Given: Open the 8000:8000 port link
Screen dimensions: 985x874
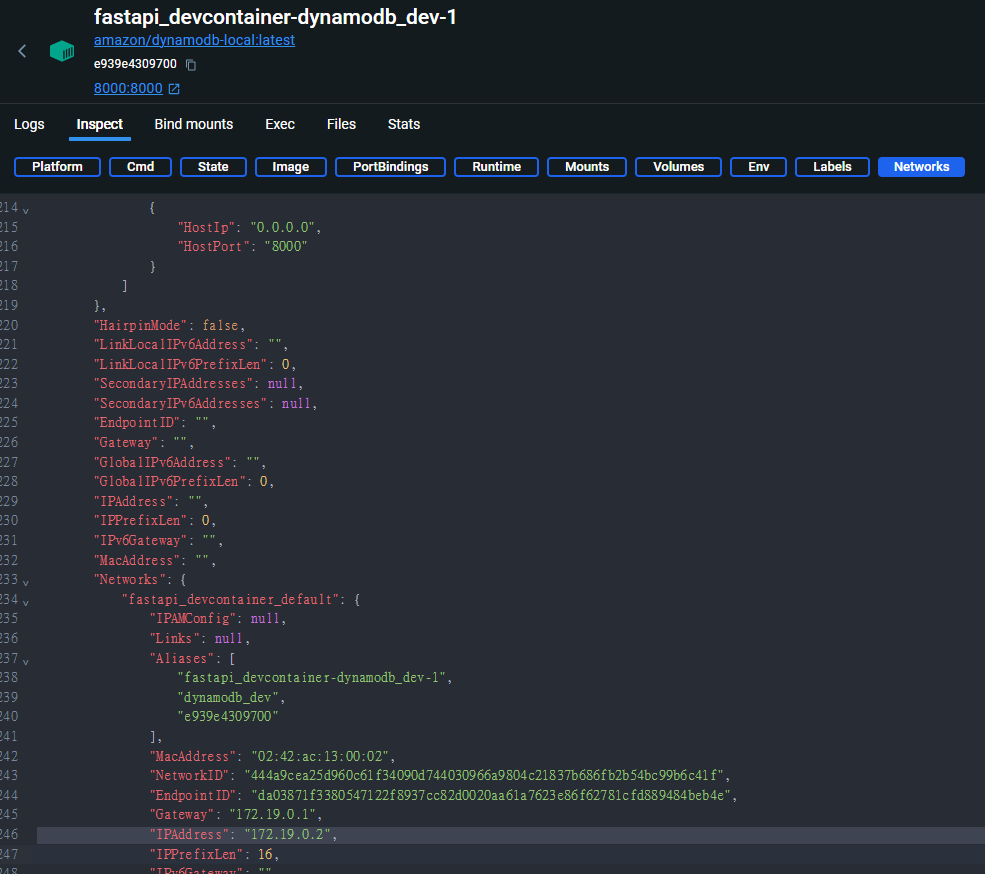Looking at the screenshot, I should (x=128, y=89).
